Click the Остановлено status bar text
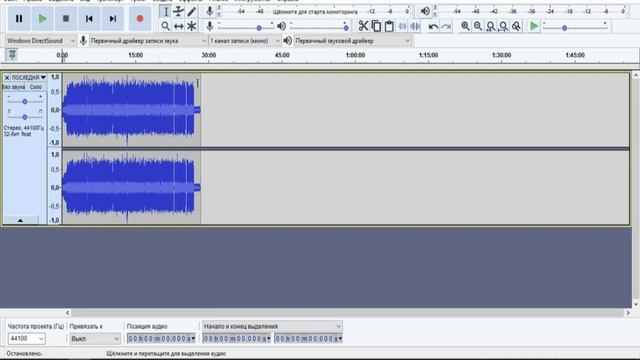The image size is (640, 360). (24, 353)
